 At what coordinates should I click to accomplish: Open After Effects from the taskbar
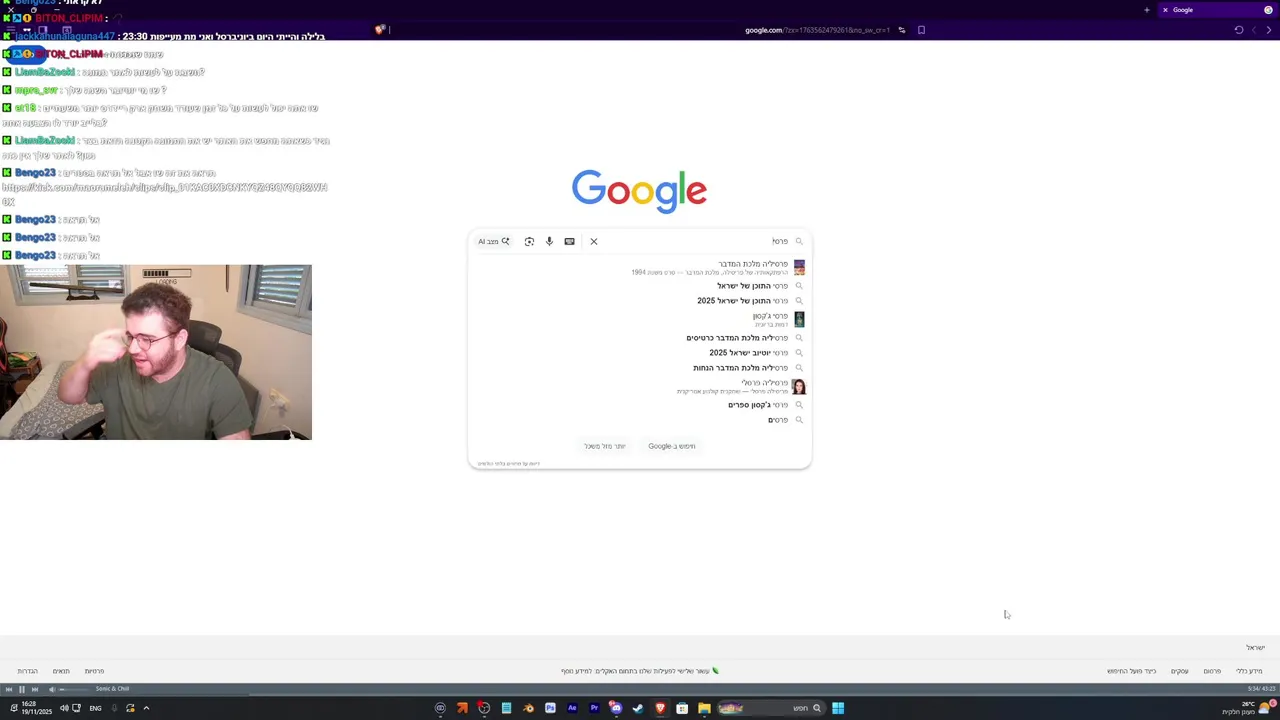tap(572, 708)
